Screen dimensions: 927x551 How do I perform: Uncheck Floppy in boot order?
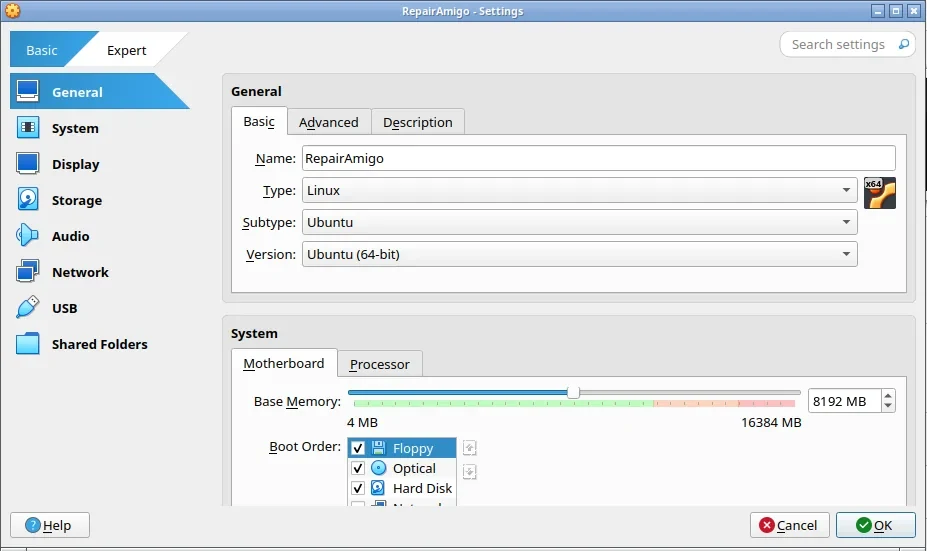[358, 448]
